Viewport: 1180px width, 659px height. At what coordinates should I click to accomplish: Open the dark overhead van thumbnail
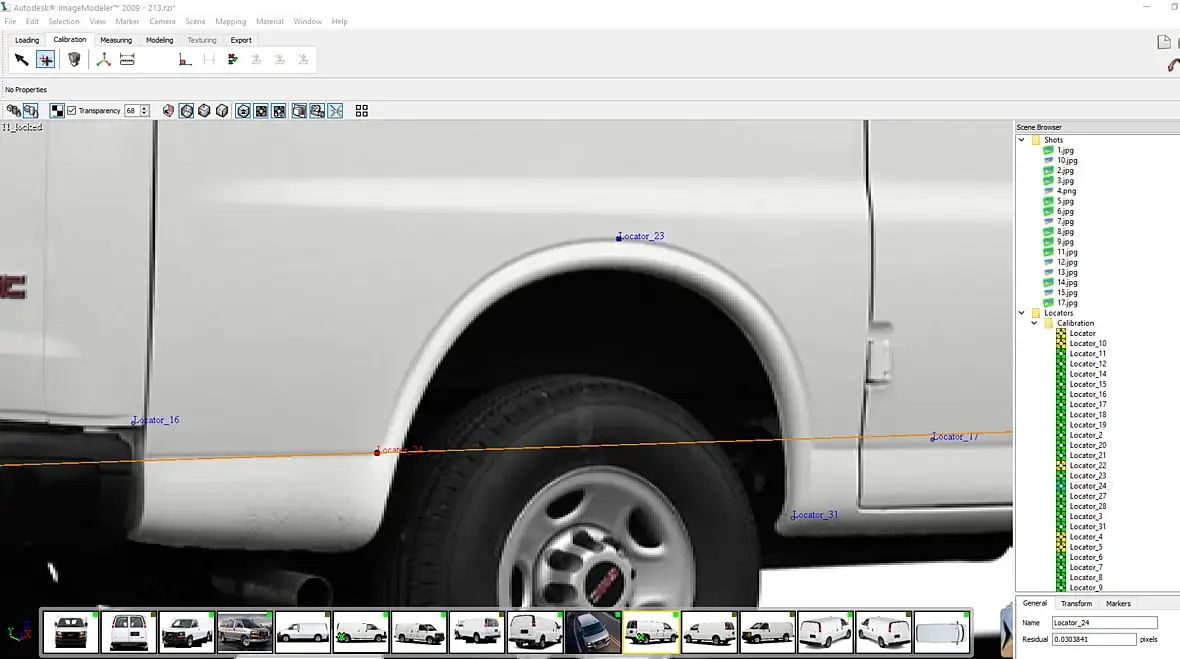pyautogui.click(x=593, y=631)
